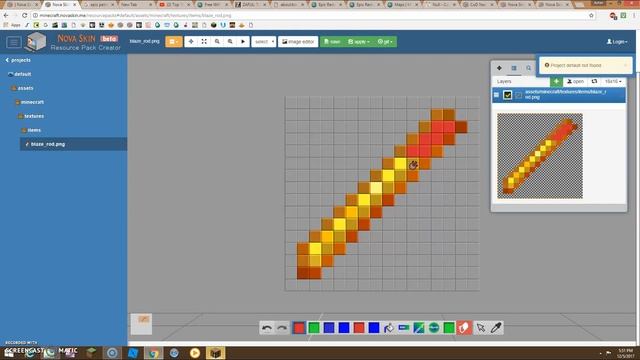Open the search tab in layers panel
The image size is (640, 360).
coord(529,68)
